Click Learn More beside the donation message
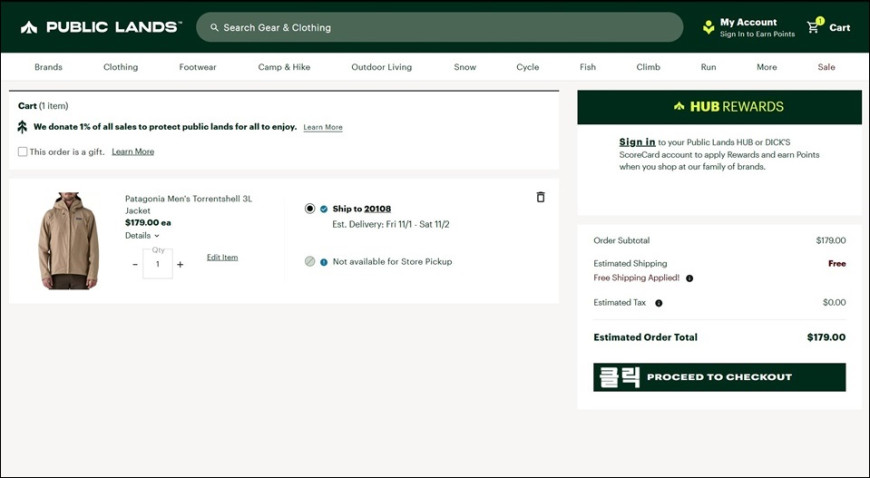This screenshot has width=870, height=478. pos(323,127)
